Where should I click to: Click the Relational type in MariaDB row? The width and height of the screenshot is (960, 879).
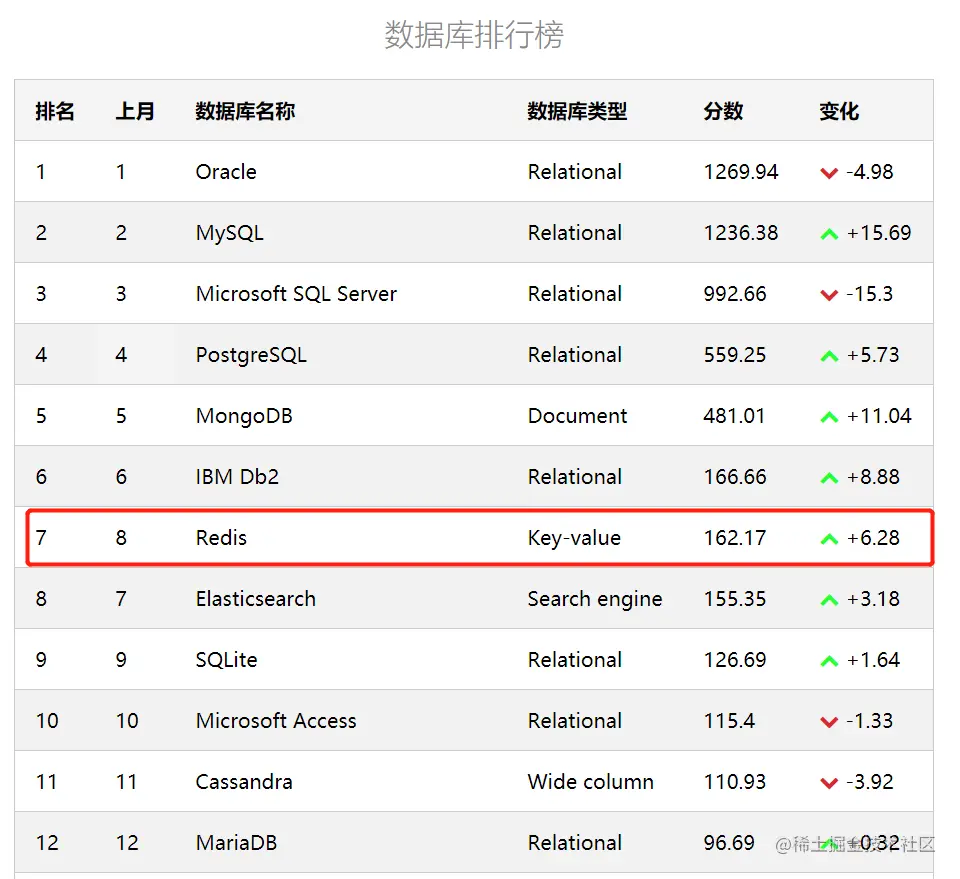[x=575, y=843]
